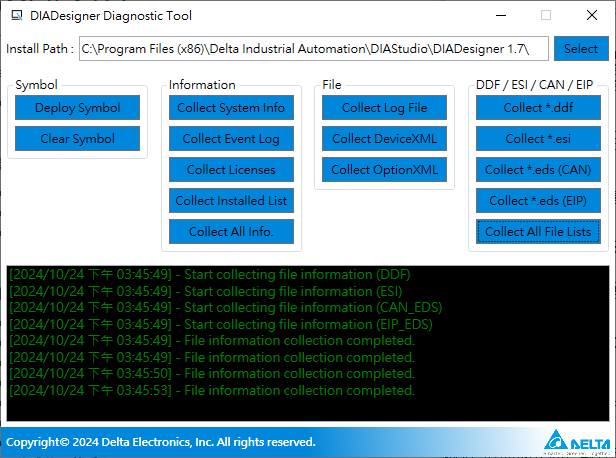Click the Symbol group label
The height and width of the screenshot is (458, 616).
pos(36,85)
